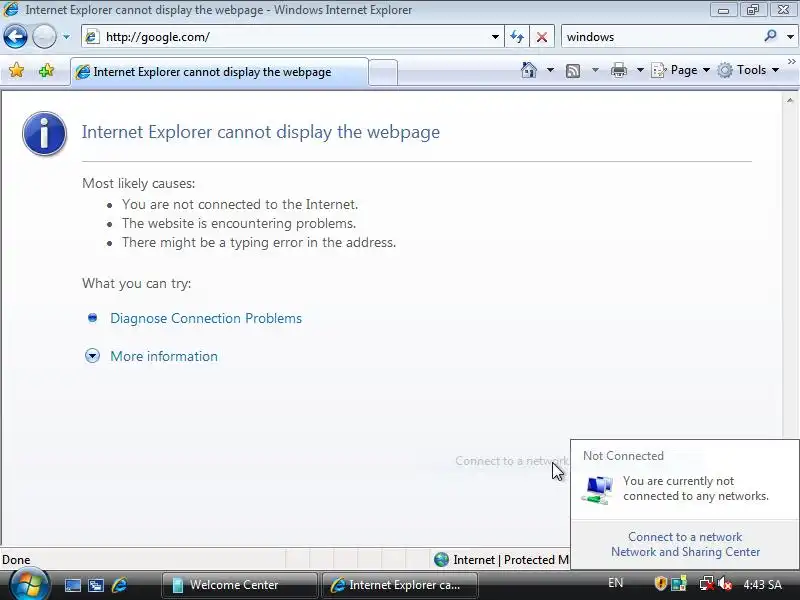Click the 'Internet | Protected M' status bar text
The height and width of the screenshot is (600, 800).
pyautogui.click(x=511, y=560)
